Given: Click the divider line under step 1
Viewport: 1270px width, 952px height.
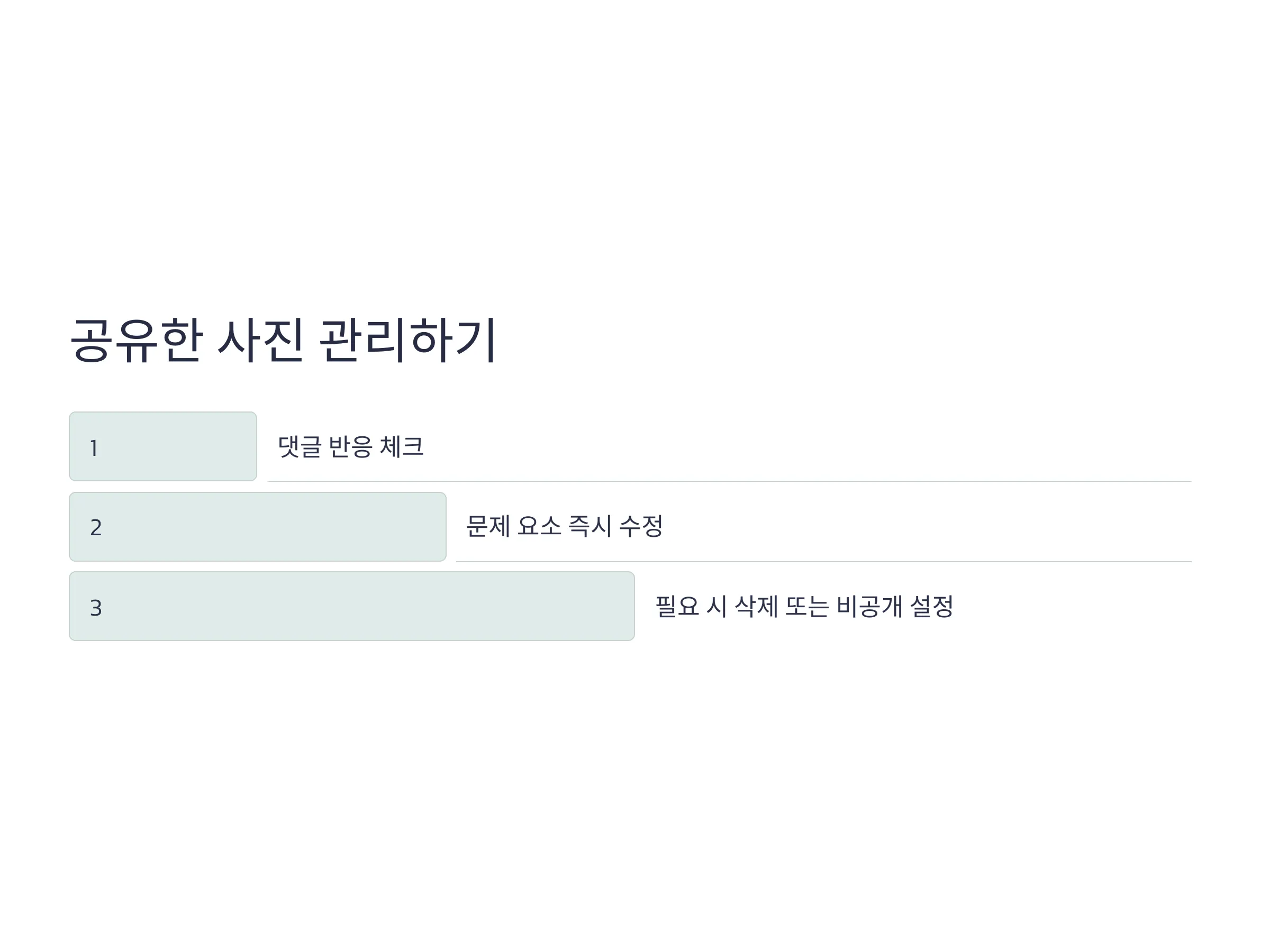Looking at the screenshot, I should tap(730, 481).
